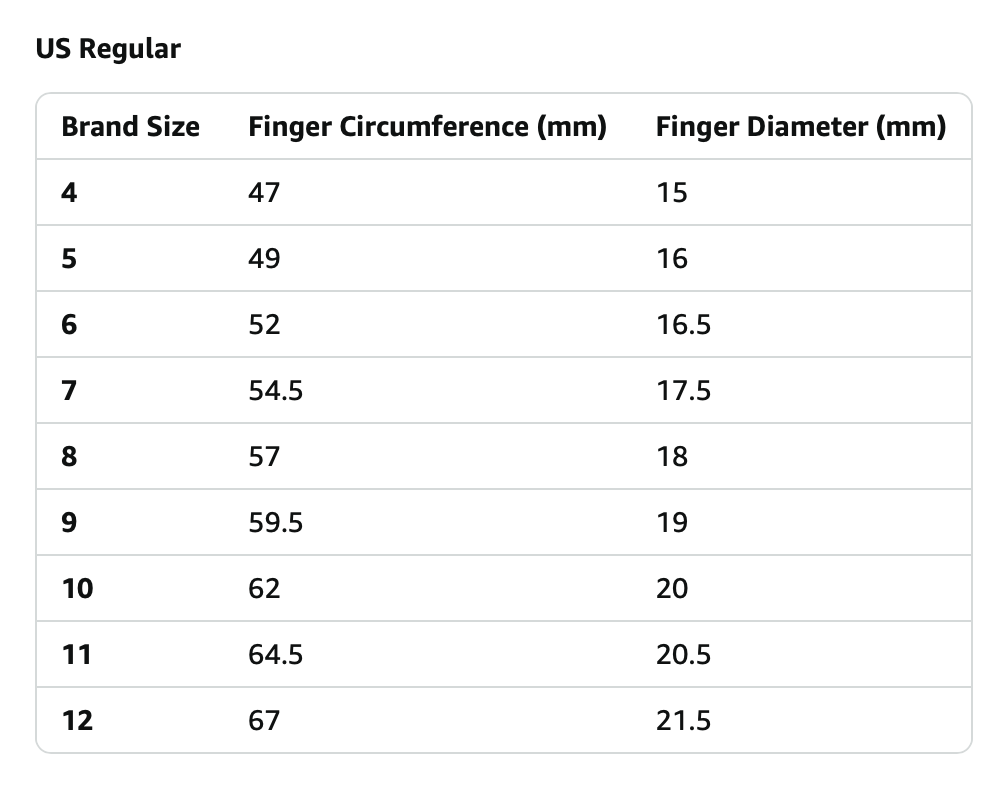Click the 16 diameter value for size 5
The image size is (994, 812).
coord(672,258)
